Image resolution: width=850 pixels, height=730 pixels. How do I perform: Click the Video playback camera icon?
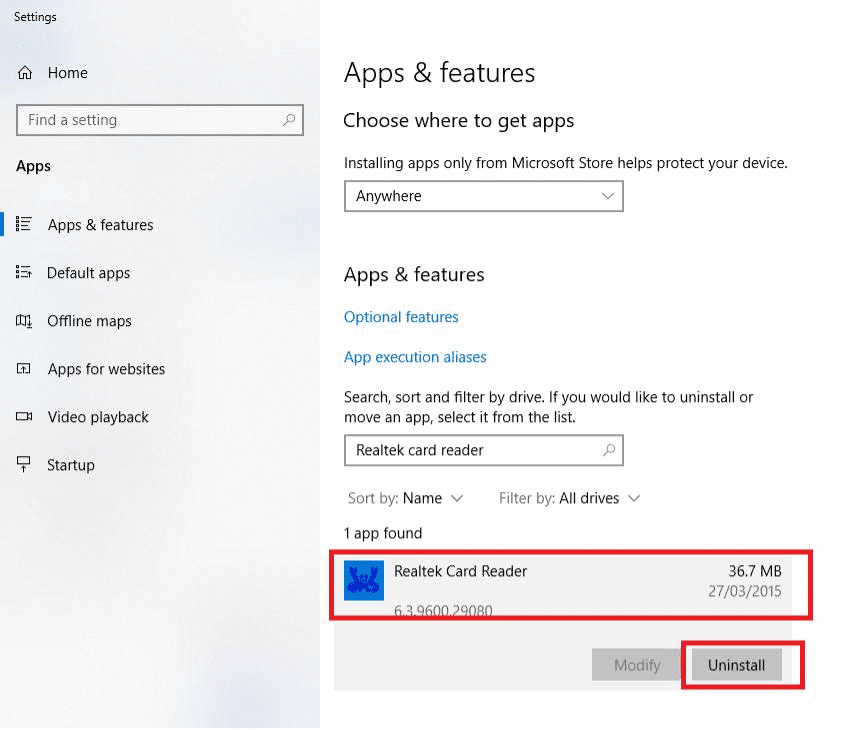pyautogui.click(x=24, y=416)
